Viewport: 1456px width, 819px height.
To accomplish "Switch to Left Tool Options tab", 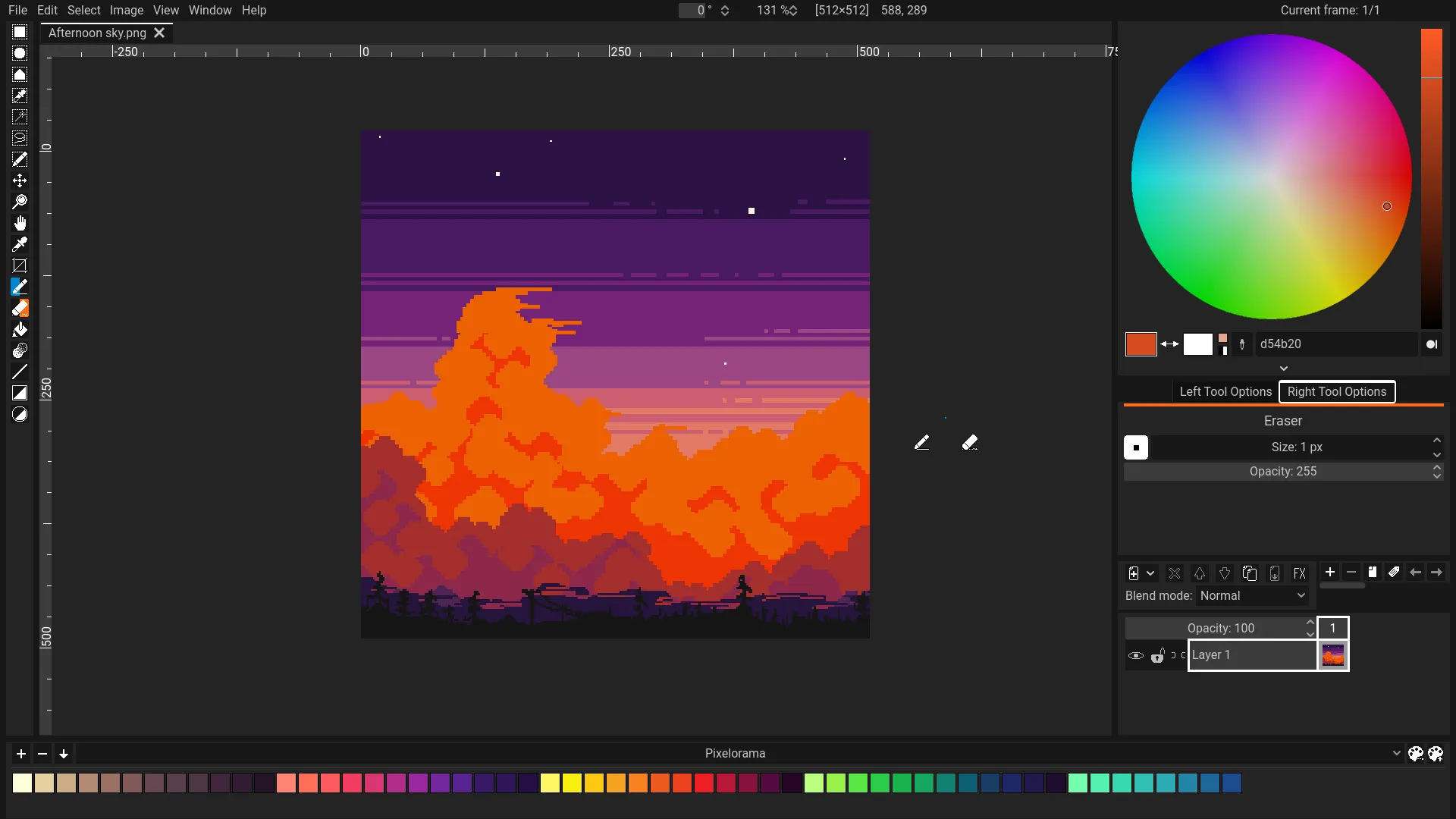I will coord(1225,391).
